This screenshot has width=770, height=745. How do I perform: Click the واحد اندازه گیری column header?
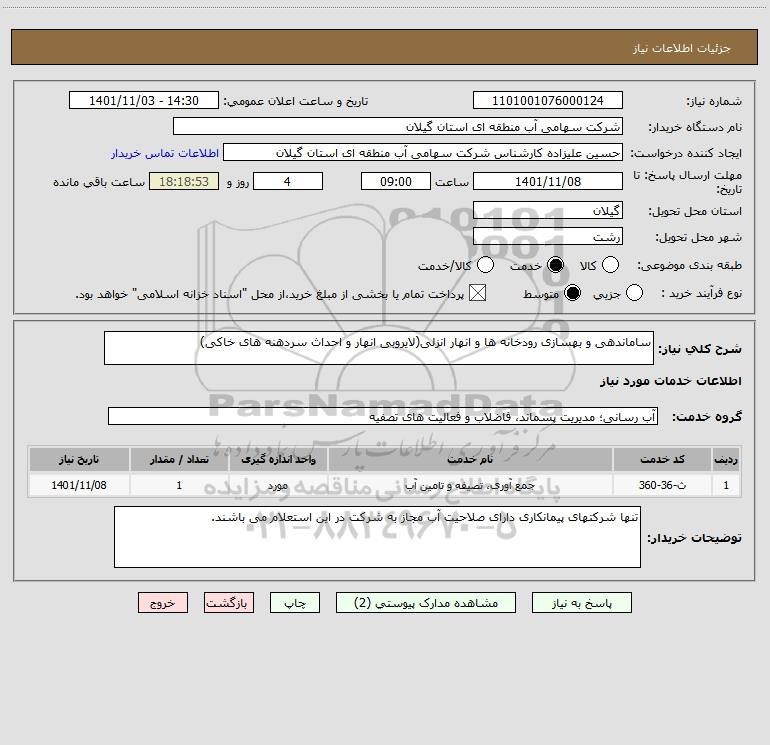coord(278,460)
